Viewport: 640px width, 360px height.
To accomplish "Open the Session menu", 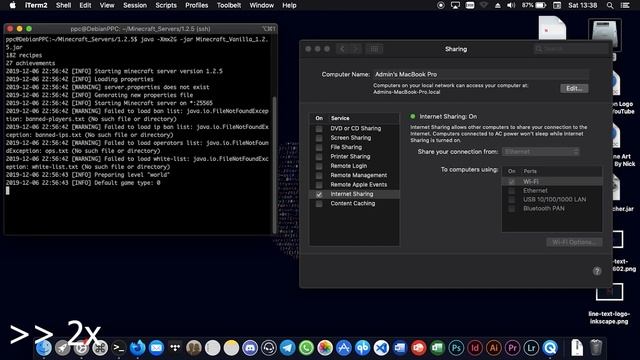I will [x=135, y=5].
